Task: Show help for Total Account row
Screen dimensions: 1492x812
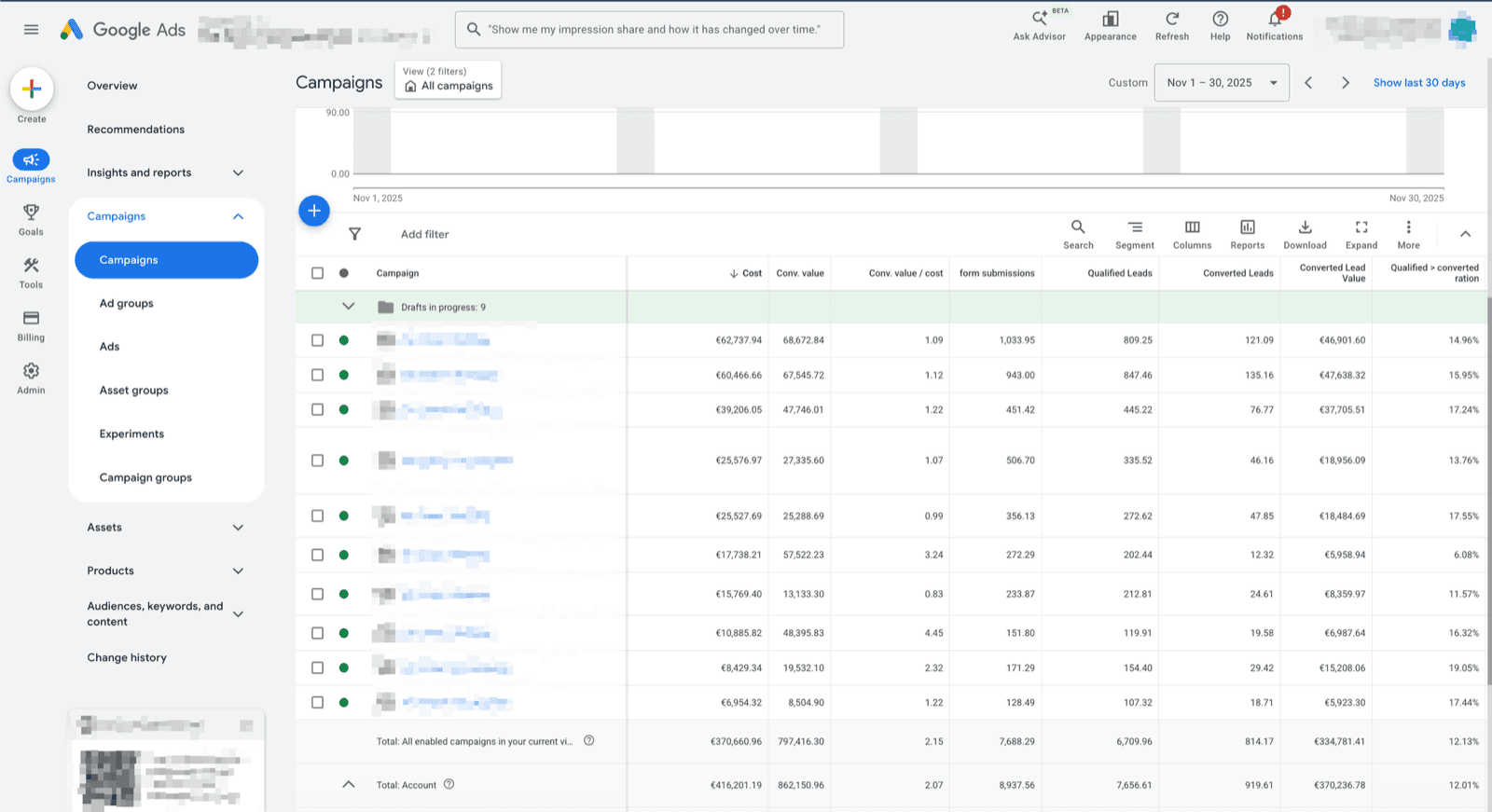Action: (x=449, y=784)
